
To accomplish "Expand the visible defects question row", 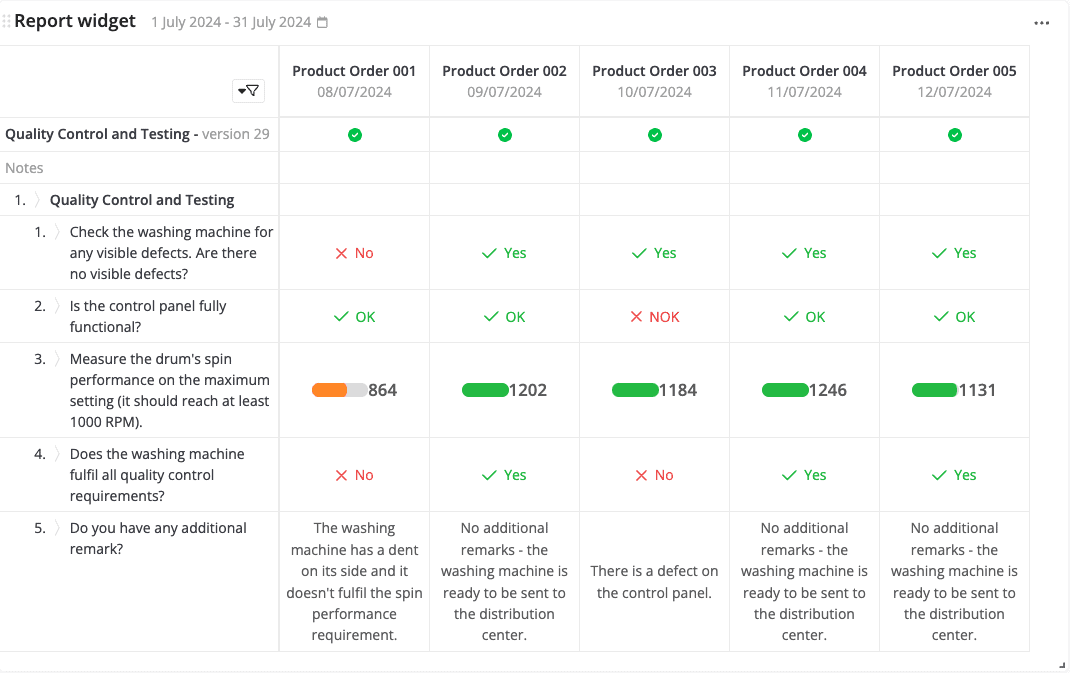I will coord(55,232).
